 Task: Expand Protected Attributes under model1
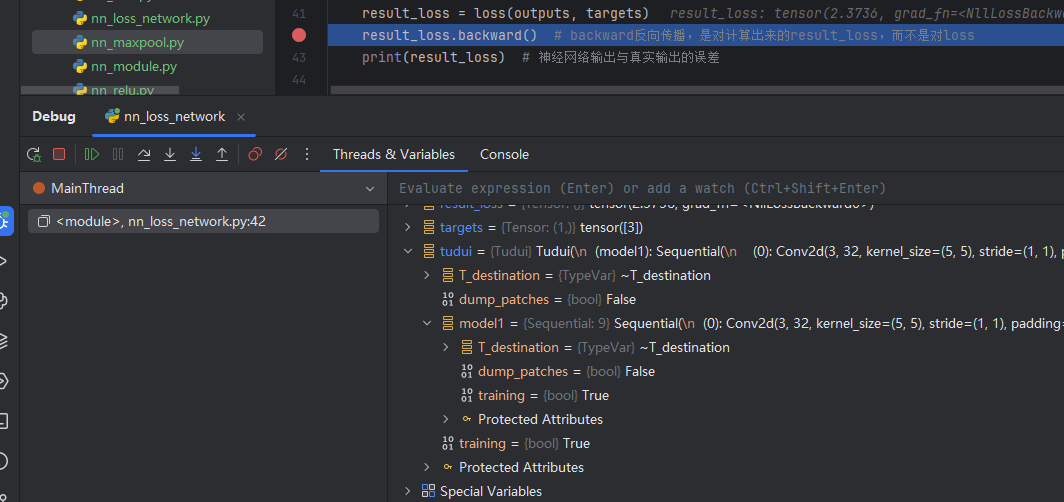[x=446, y=419]
